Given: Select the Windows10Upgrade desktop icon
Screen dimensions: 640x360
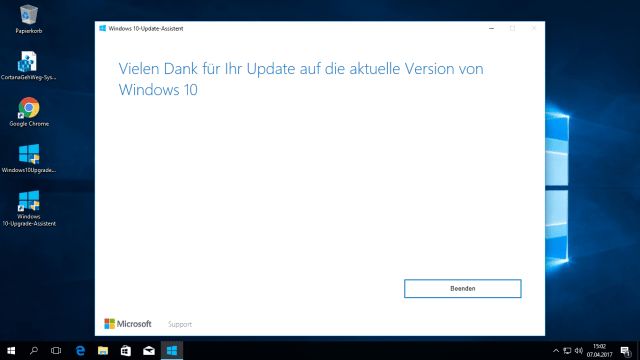Looking at the screenshot, I should click(x=29, y=159).
